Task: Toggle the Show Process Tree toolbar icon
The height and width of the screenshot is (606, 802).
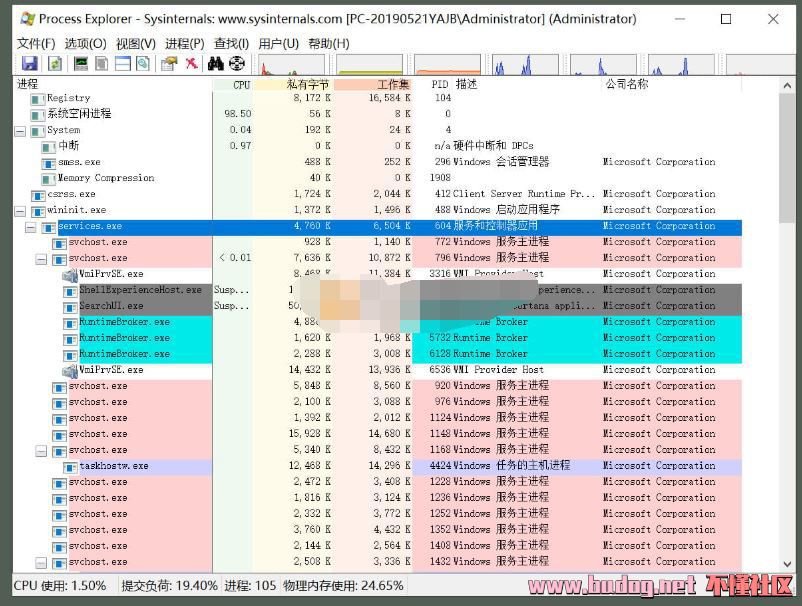Action: coord(102,63)
